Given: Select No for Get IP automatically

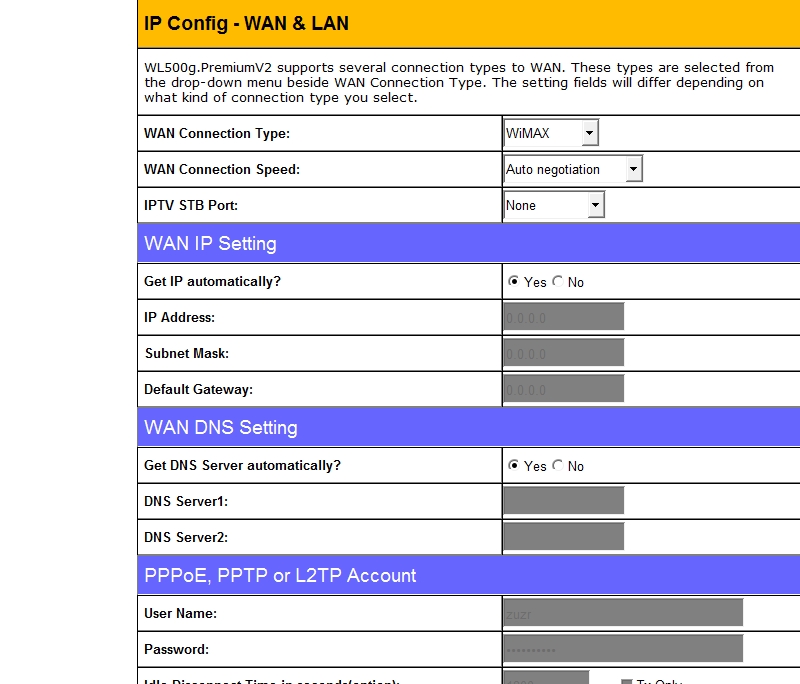Looking at the screenshot, I should [x=558, y=282].
